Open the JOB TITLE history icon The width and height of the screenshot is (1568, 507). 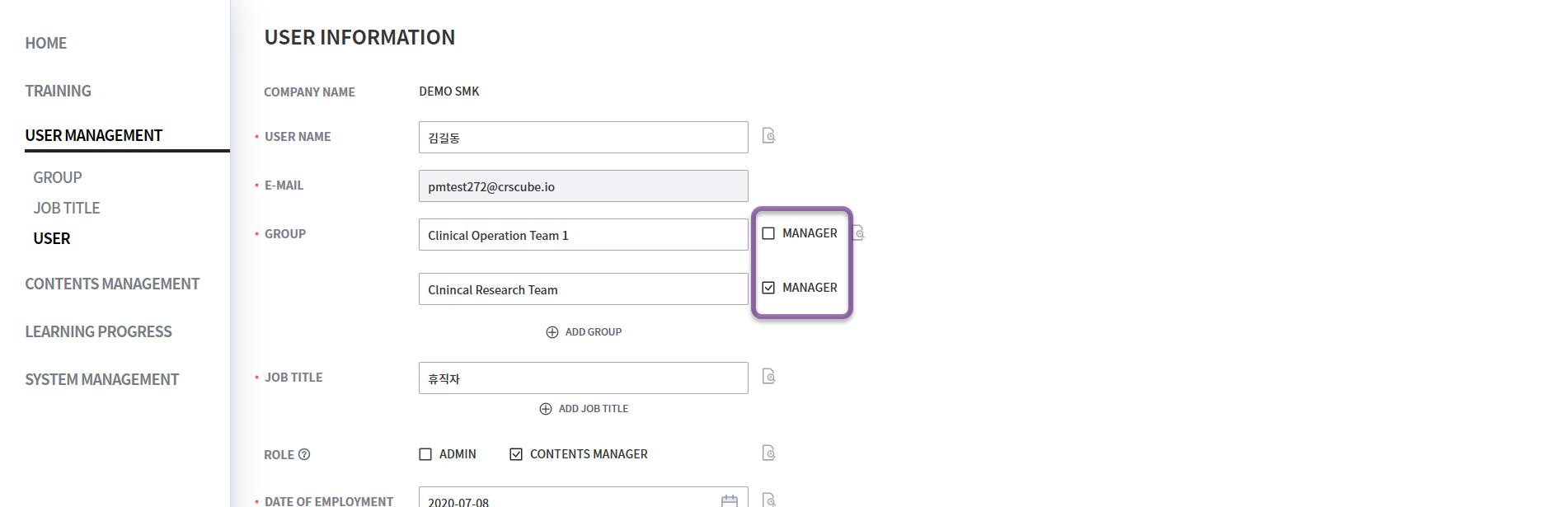coord(768,377)
